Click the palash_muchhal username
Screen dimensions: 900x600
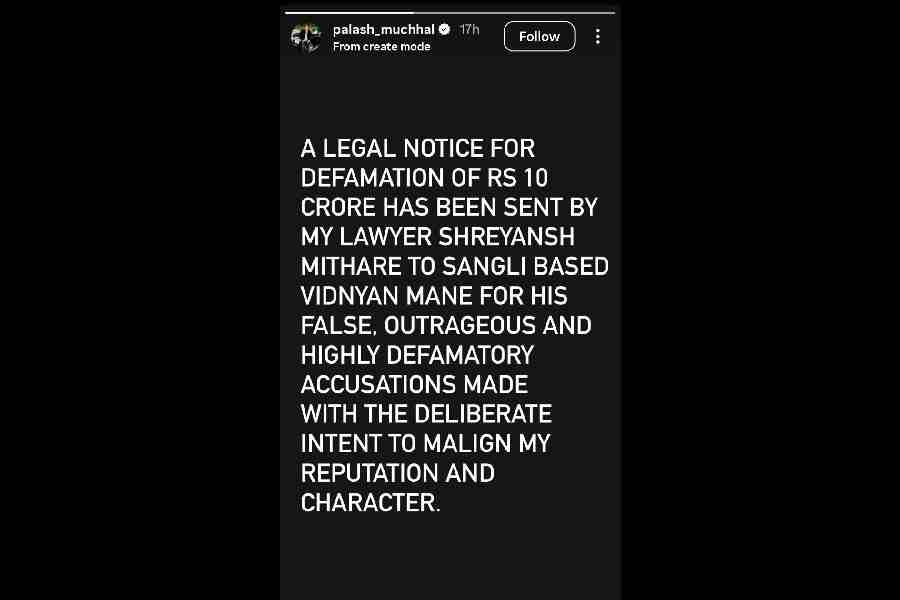click(384, 30)
